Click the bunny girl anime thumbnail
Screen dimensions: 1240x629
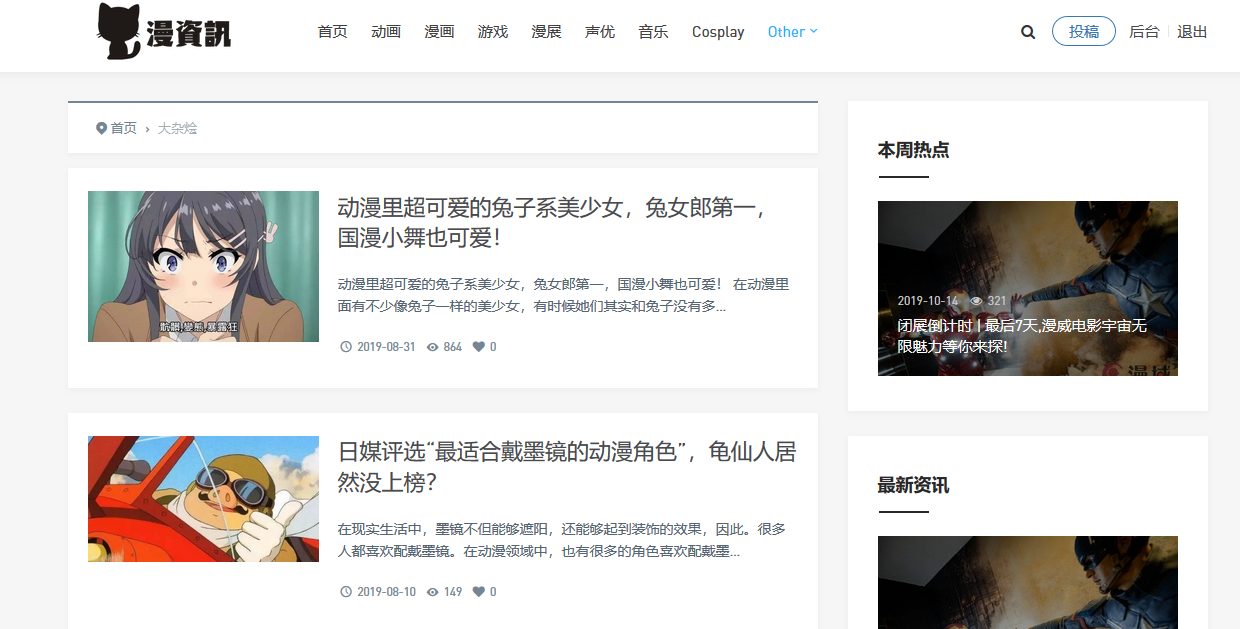point(203,266)
